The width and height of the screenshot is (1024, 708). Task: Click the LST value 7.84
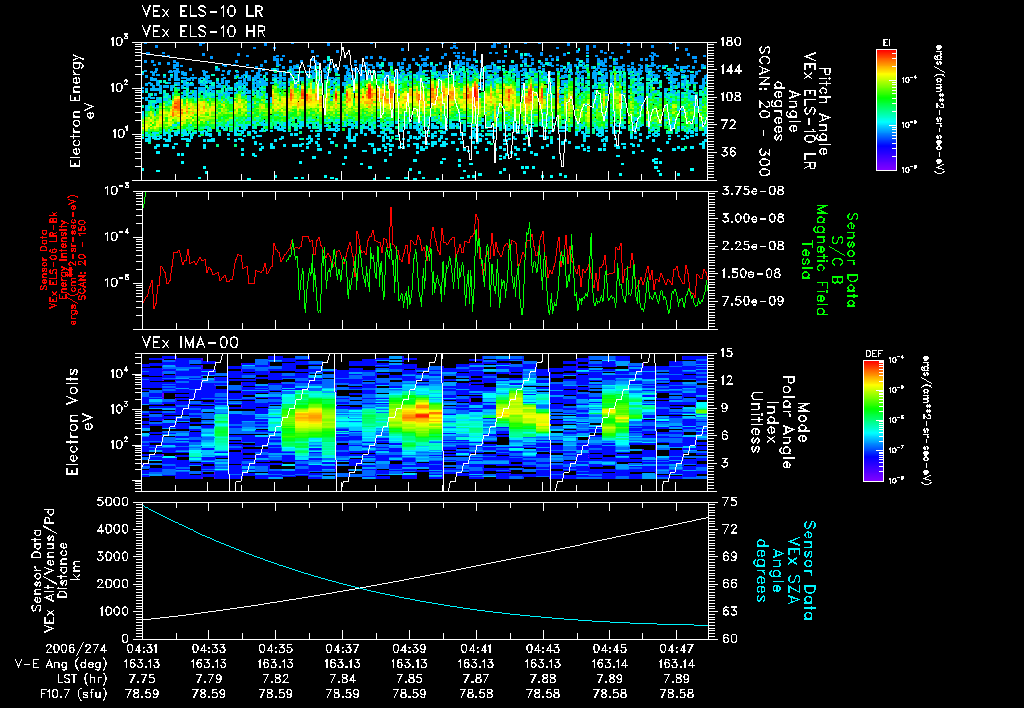(342, 680)
